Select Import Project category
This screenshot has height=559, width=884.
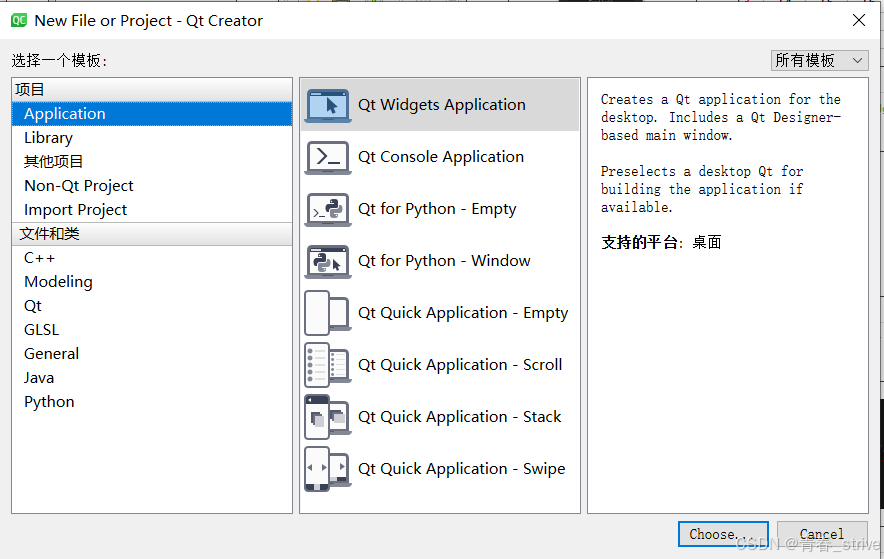point(152,210)
